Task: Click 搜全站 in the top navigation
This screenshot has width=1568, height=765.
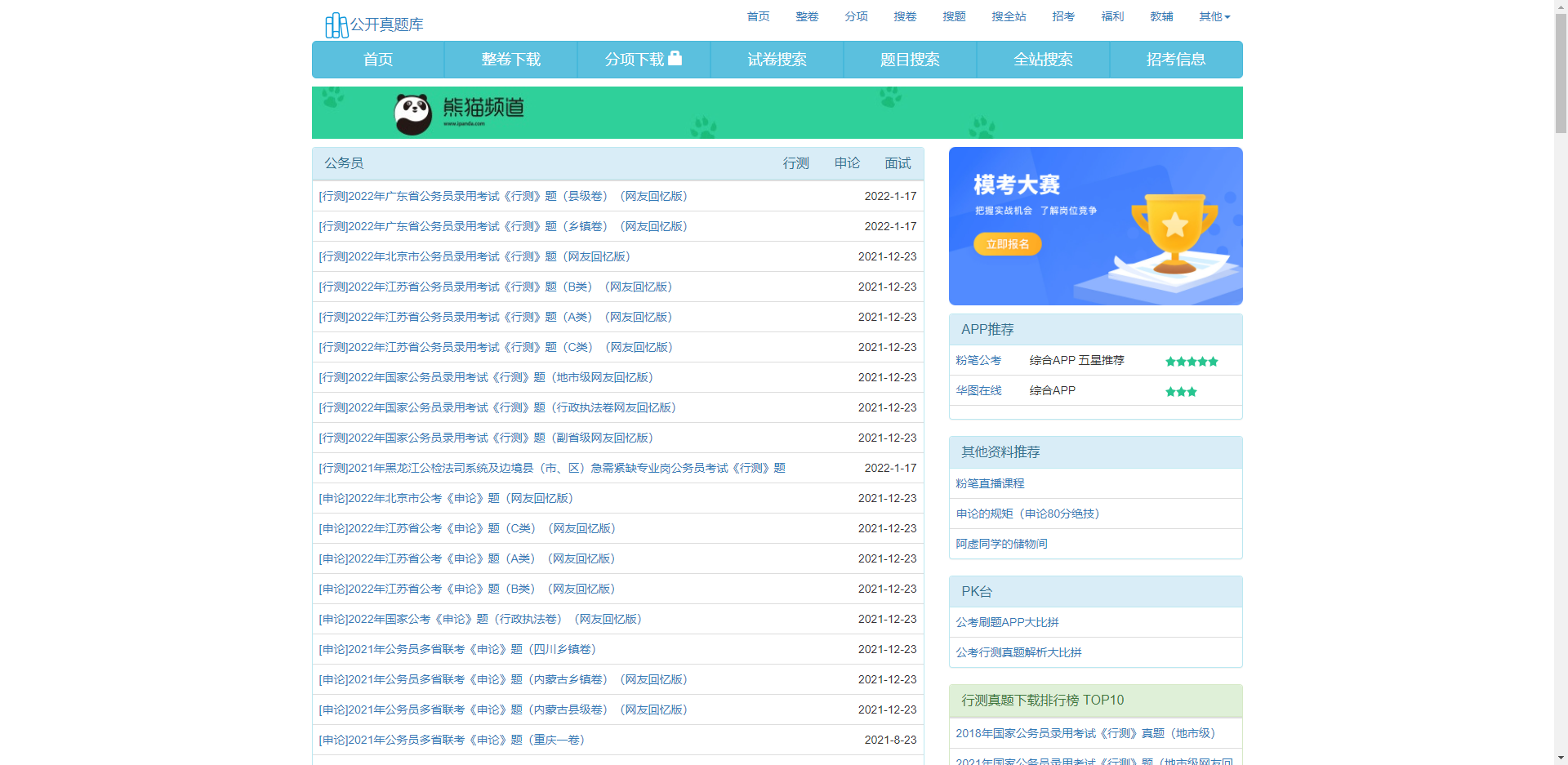Action: point(1009,16)
